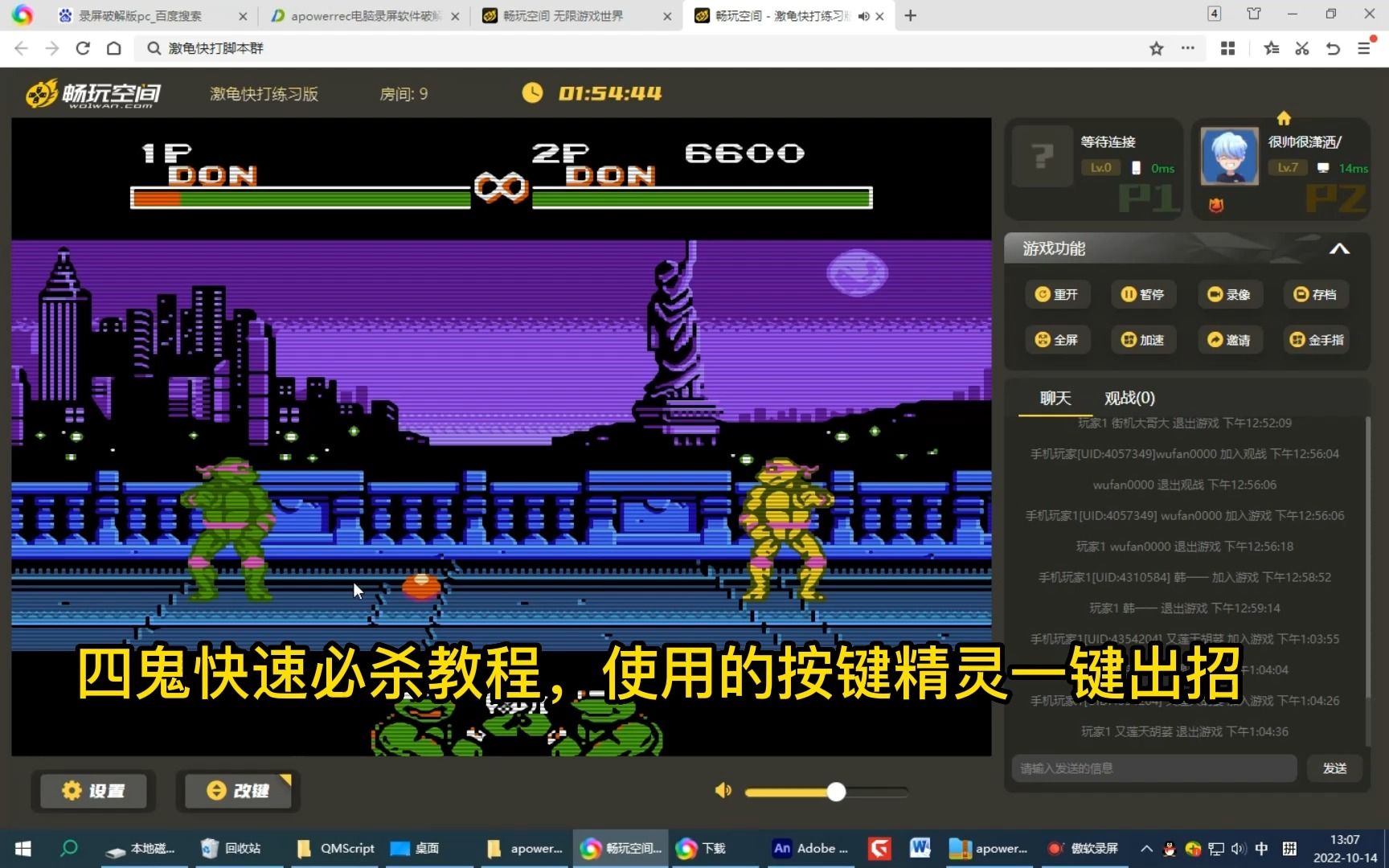Image resolution: width=1389 pixels, height=868 pixels.
Task: Open a new browser tab
Action: (x=910, y=16)
